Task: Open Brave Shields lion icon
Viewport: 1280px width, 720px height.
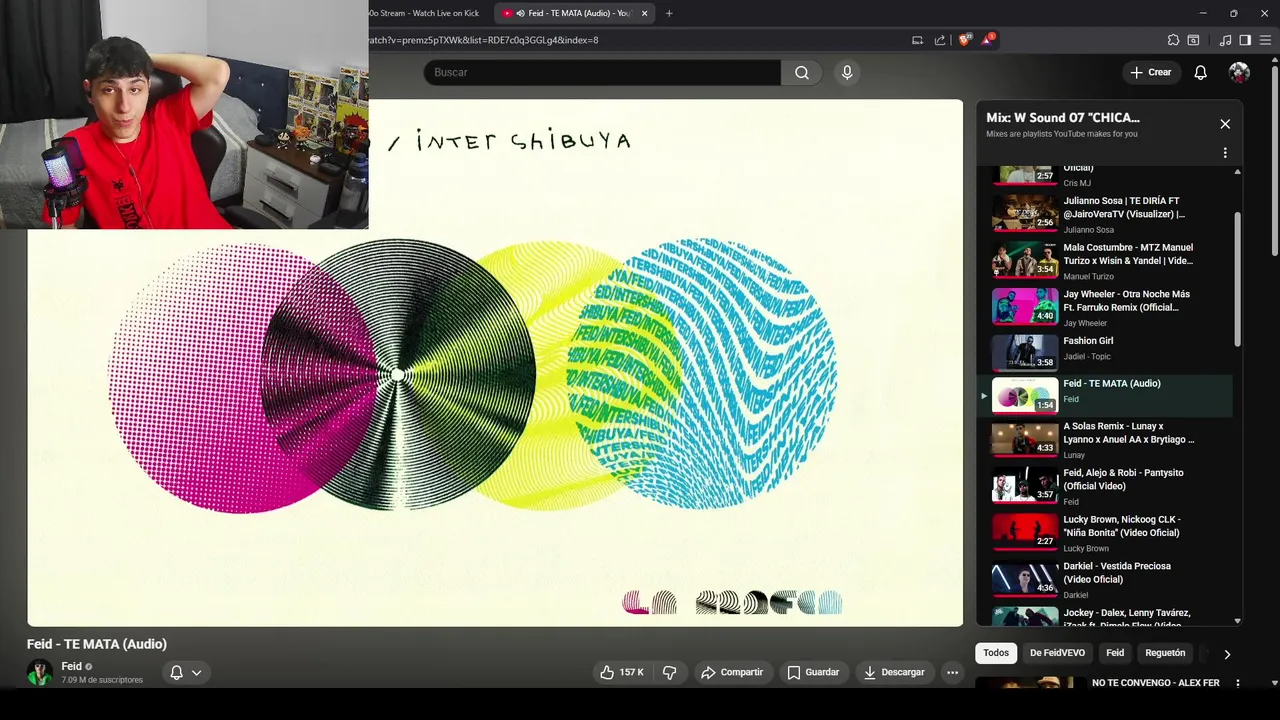Action: click(964, 40)
